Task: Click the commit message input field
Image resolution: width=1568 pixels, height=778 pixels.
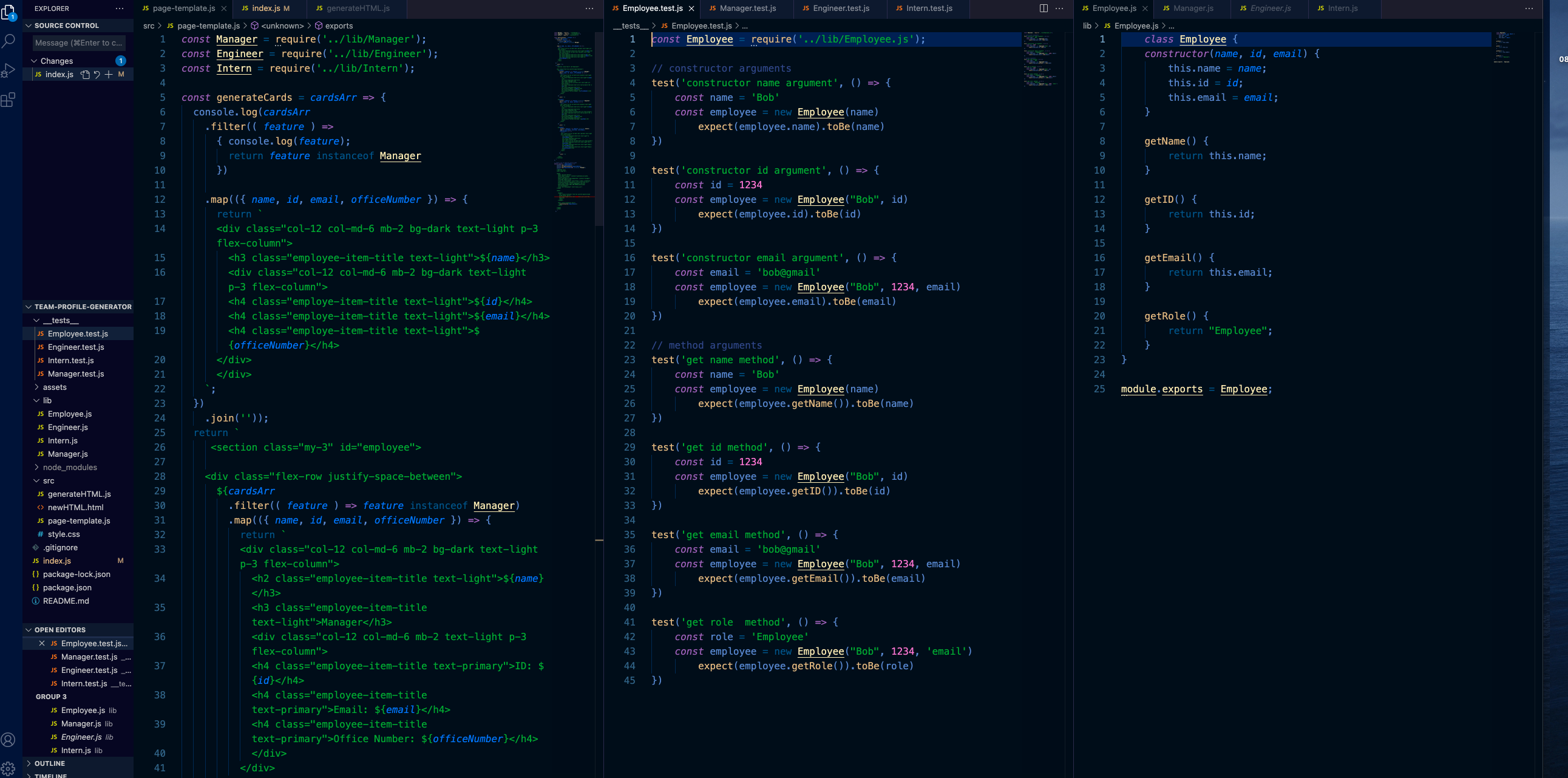Action: click(x=78, y=43)
